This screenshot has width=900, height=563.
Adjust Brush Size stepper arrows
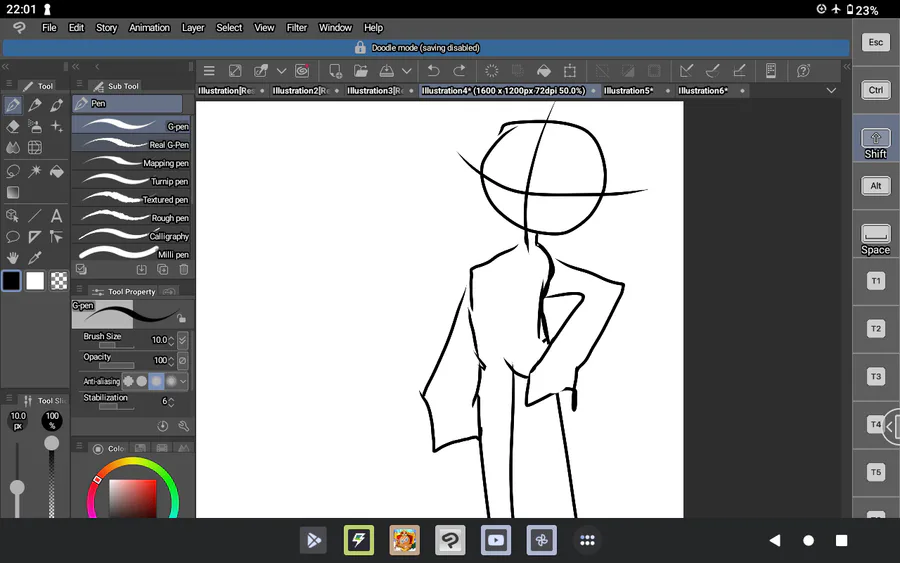point(171,340)
